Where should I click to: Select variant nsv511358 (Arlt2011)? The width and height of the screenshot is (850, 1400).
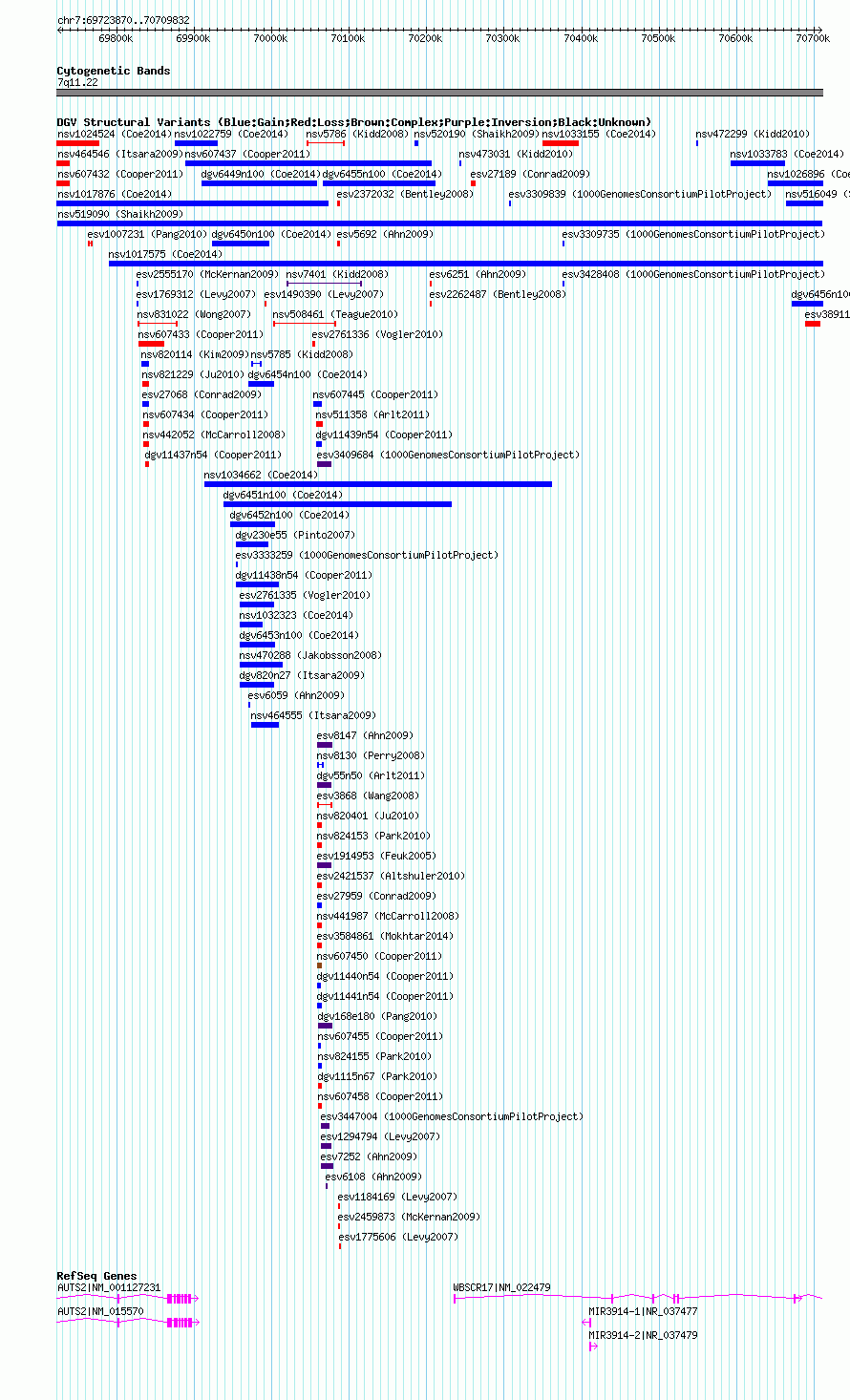(x=372, y=414)
